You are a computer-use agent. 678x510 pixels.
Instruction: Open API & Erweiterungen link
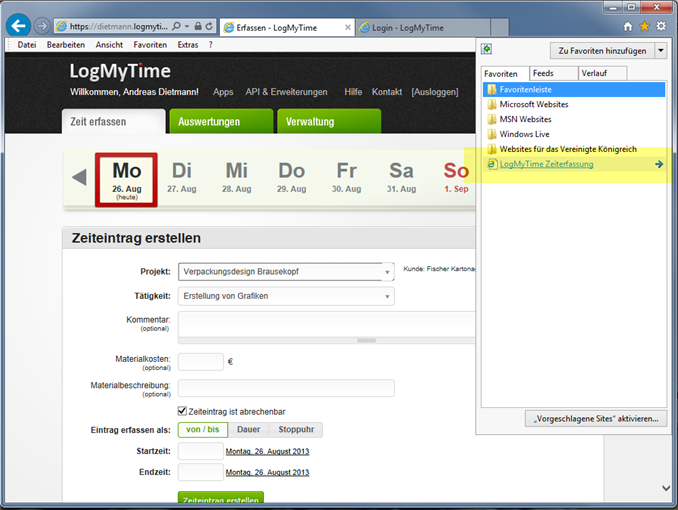pos(286,92)
